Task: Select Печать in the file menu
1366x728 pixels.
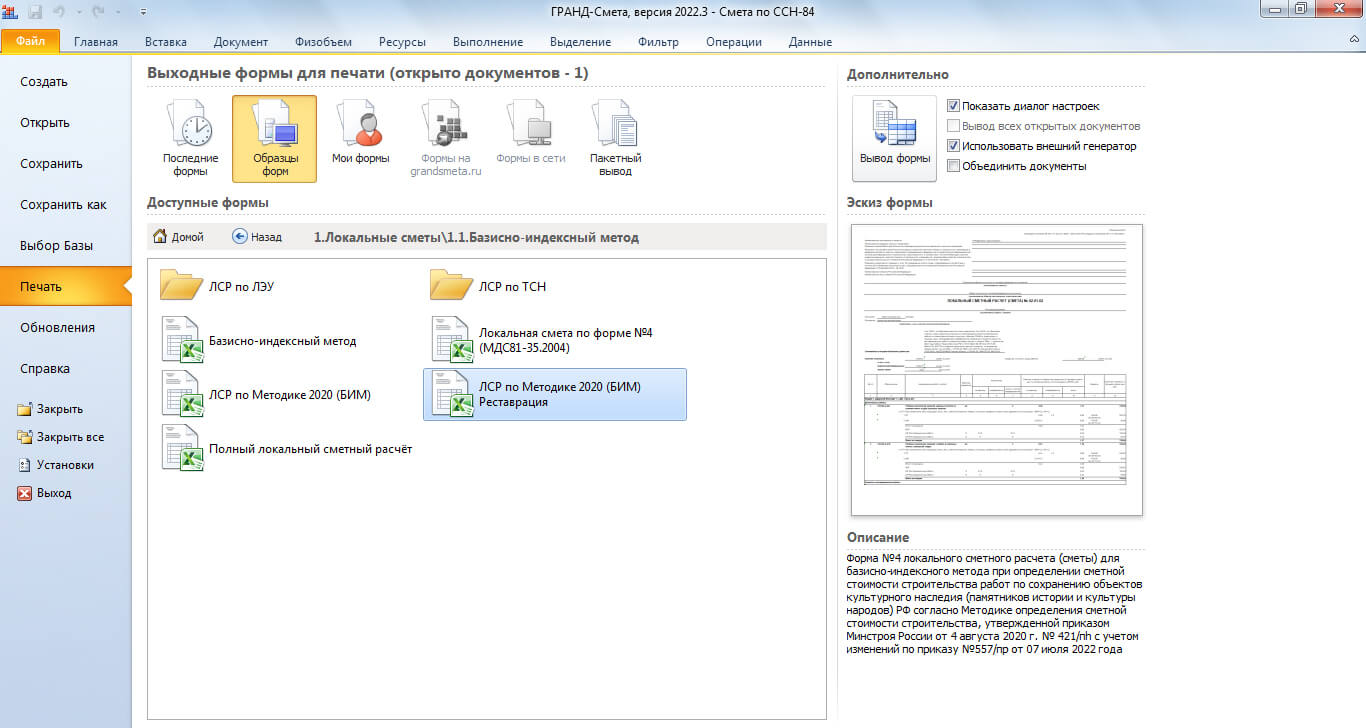Action: 66,287
